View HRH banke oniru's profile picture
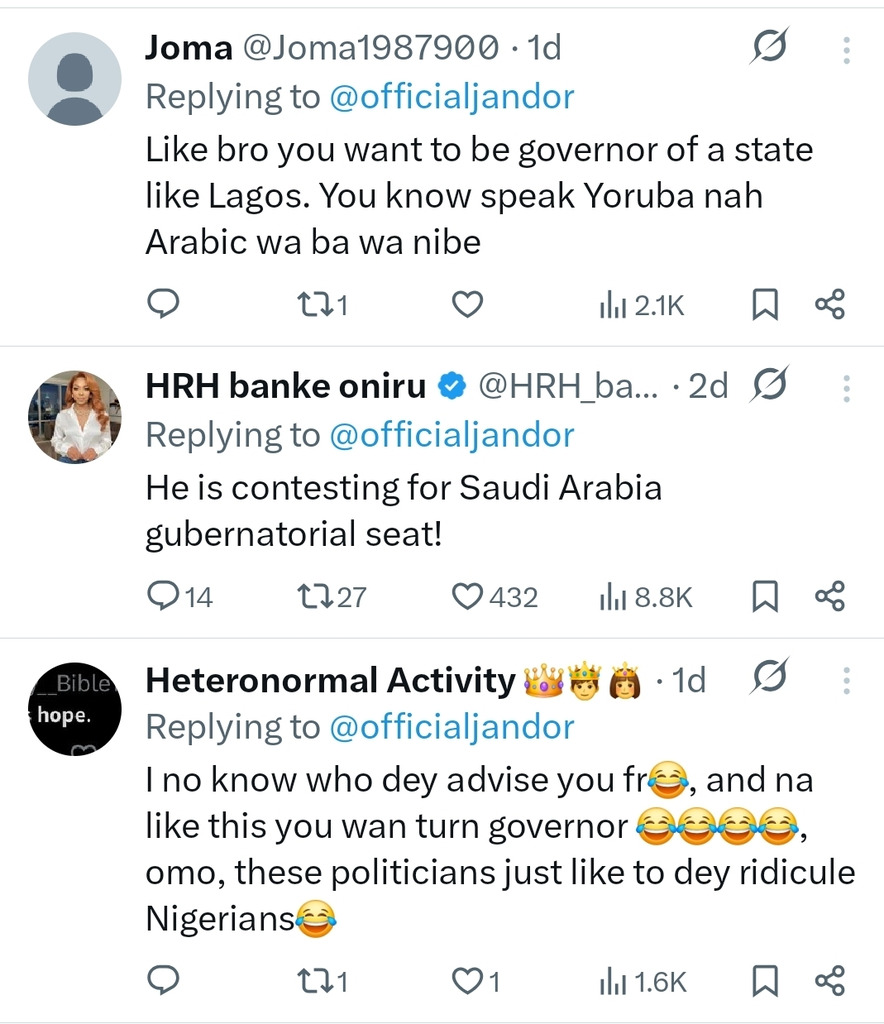The height and width of the screenshot is (1024, 884). [75, 417]
